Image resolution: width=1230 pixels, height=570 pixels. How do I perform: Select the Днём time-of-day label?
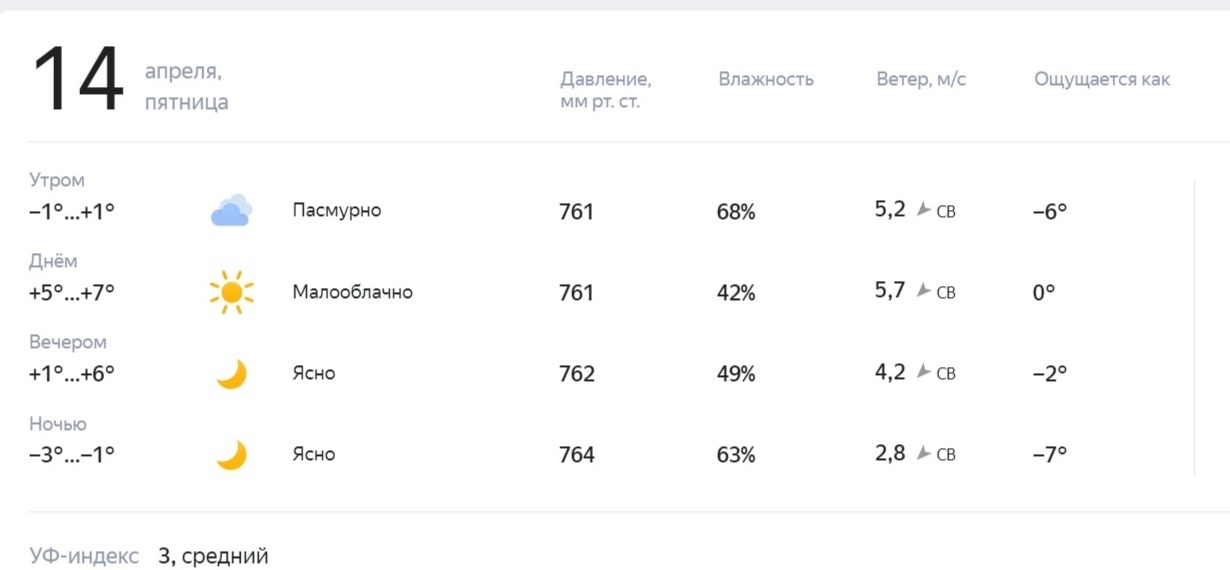(x=53, y=261)
